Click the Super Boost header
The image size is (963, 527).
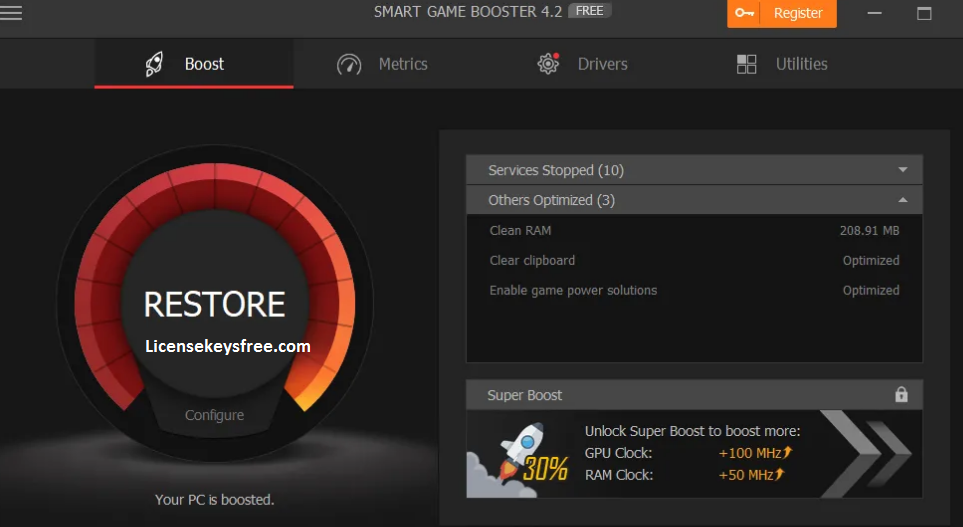coord(694,395)
